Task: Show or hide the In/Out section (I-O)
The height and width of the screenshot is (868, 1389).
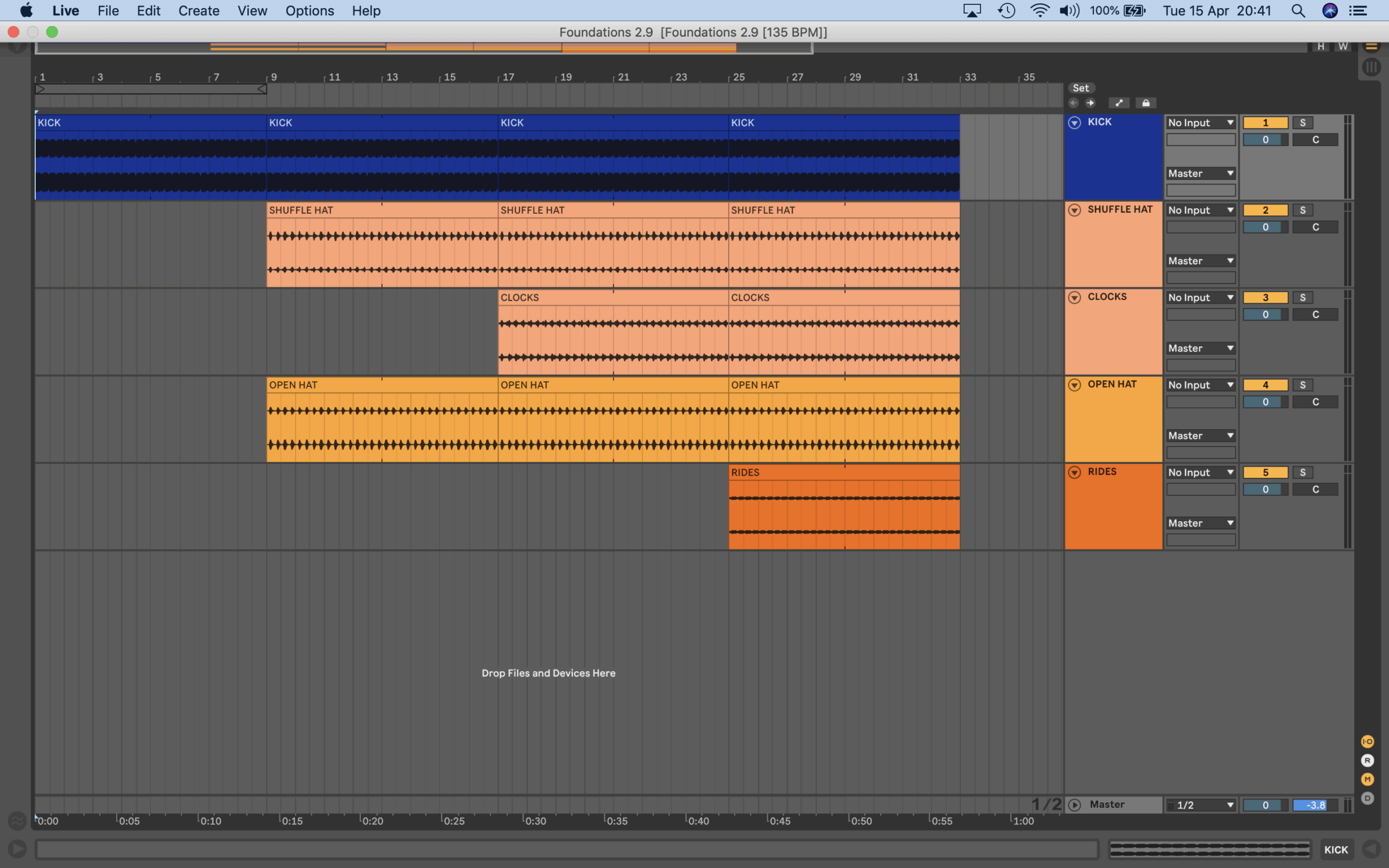Action: [1367, 742]
